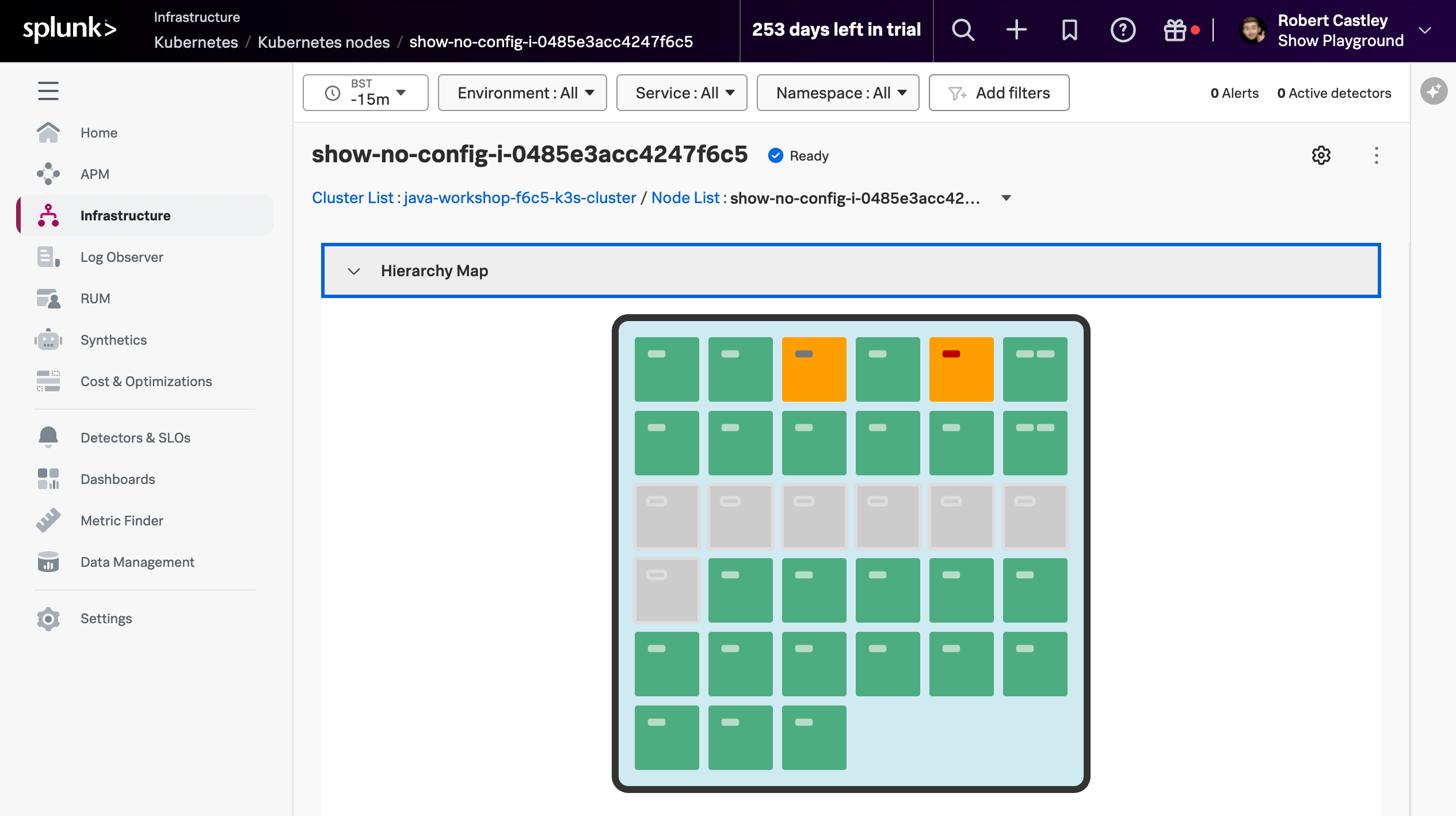The height and width of the screenshot is (816, 1456).
Task: Open the search magnifier icon
Action: pos(963,30)
